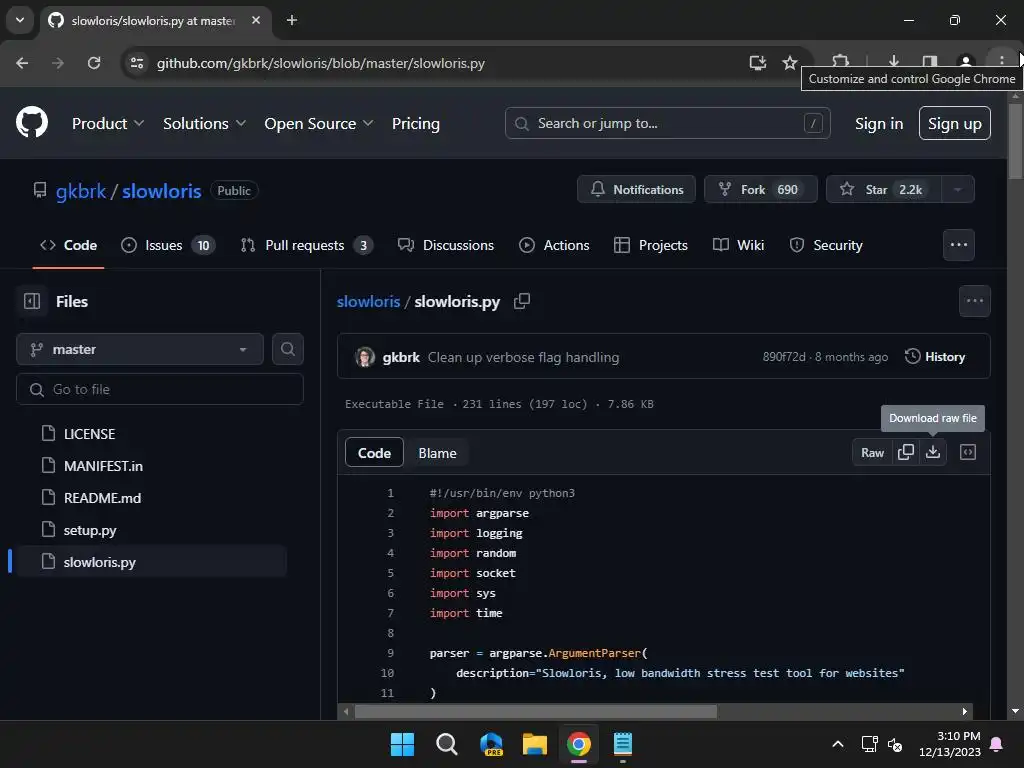The height and width of the screenshot is (768, 1024).
Task: Fork the repository
Action: click(761, 189)
